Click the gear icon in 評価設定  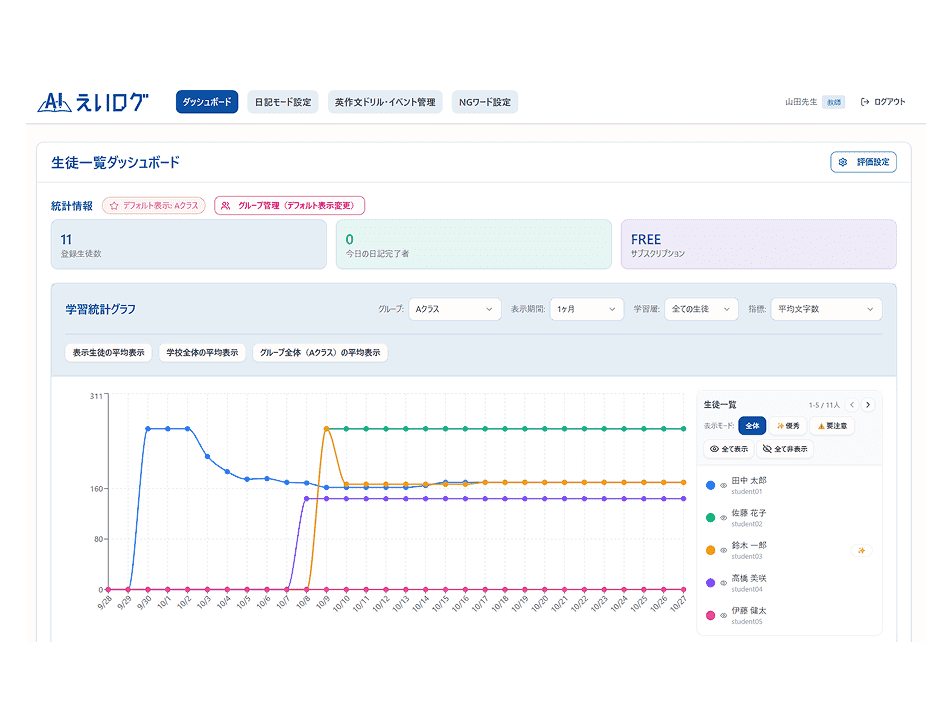[843, 162]
